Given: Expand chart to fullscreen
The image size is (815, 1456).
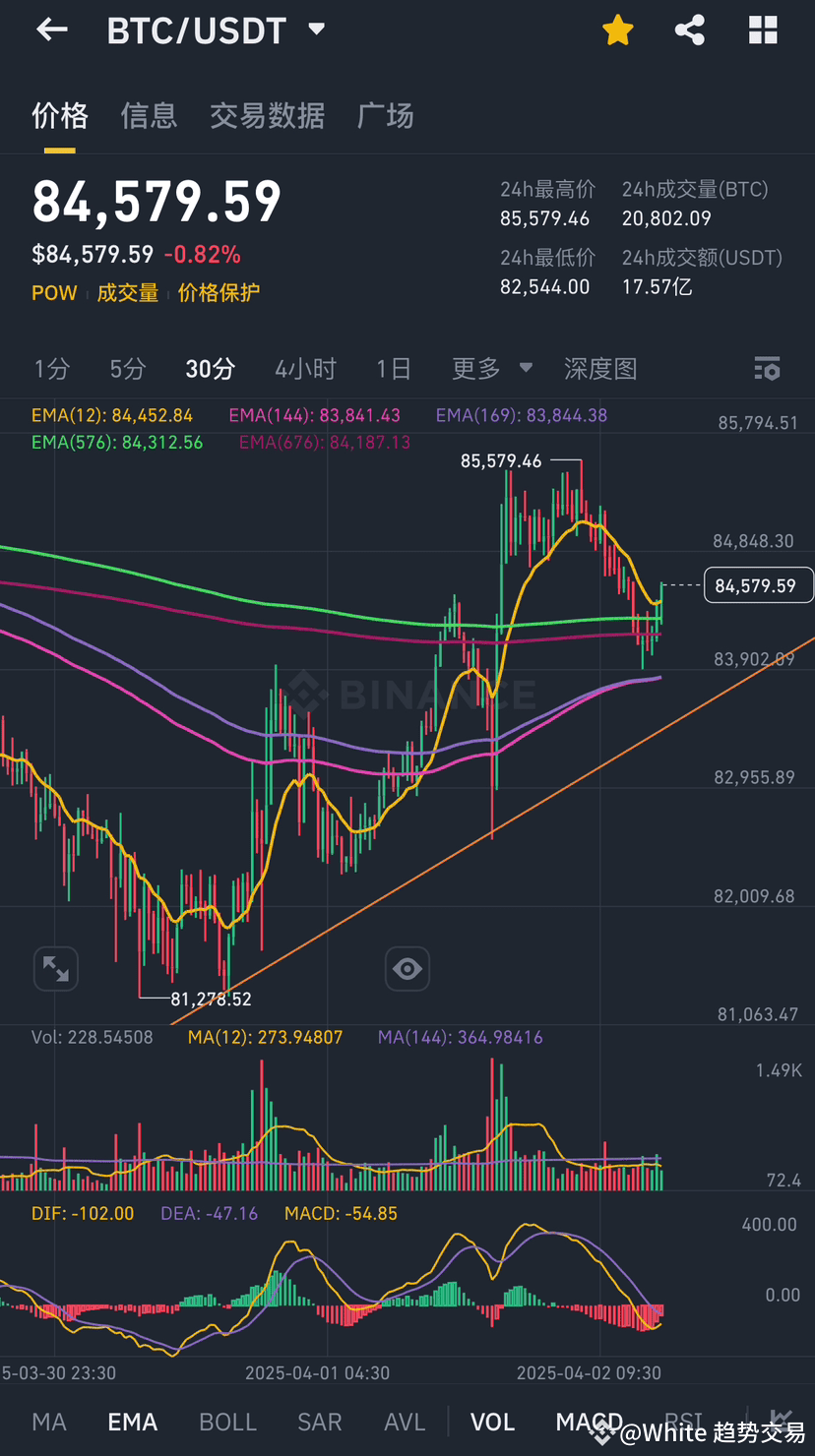Looking at the screenshot, I should pyautogui.click(x=55, y=968).
